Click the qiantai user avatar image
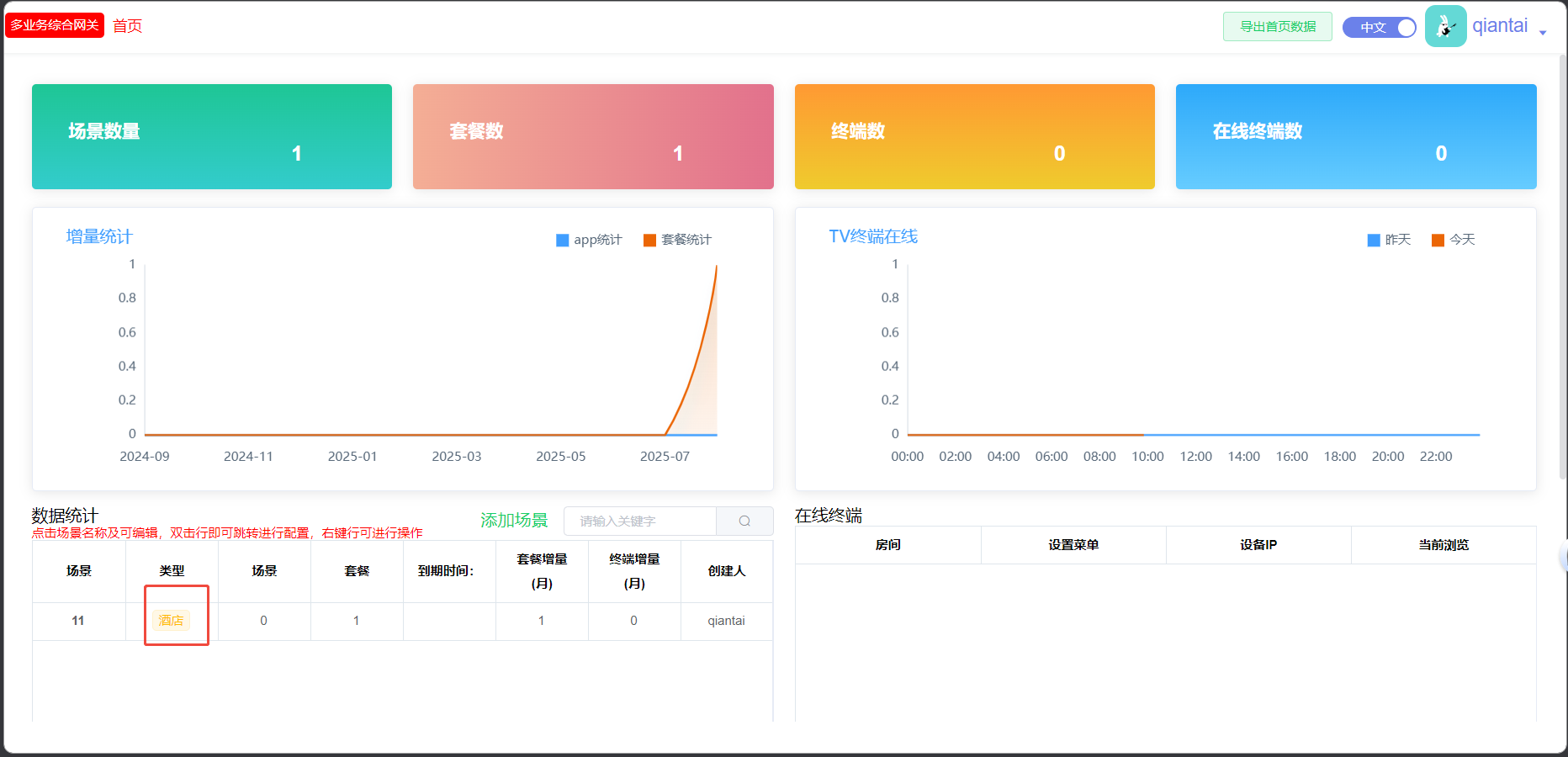Image resolution: width=1568 pixels, height=757 pixels. coord(1445,27)
